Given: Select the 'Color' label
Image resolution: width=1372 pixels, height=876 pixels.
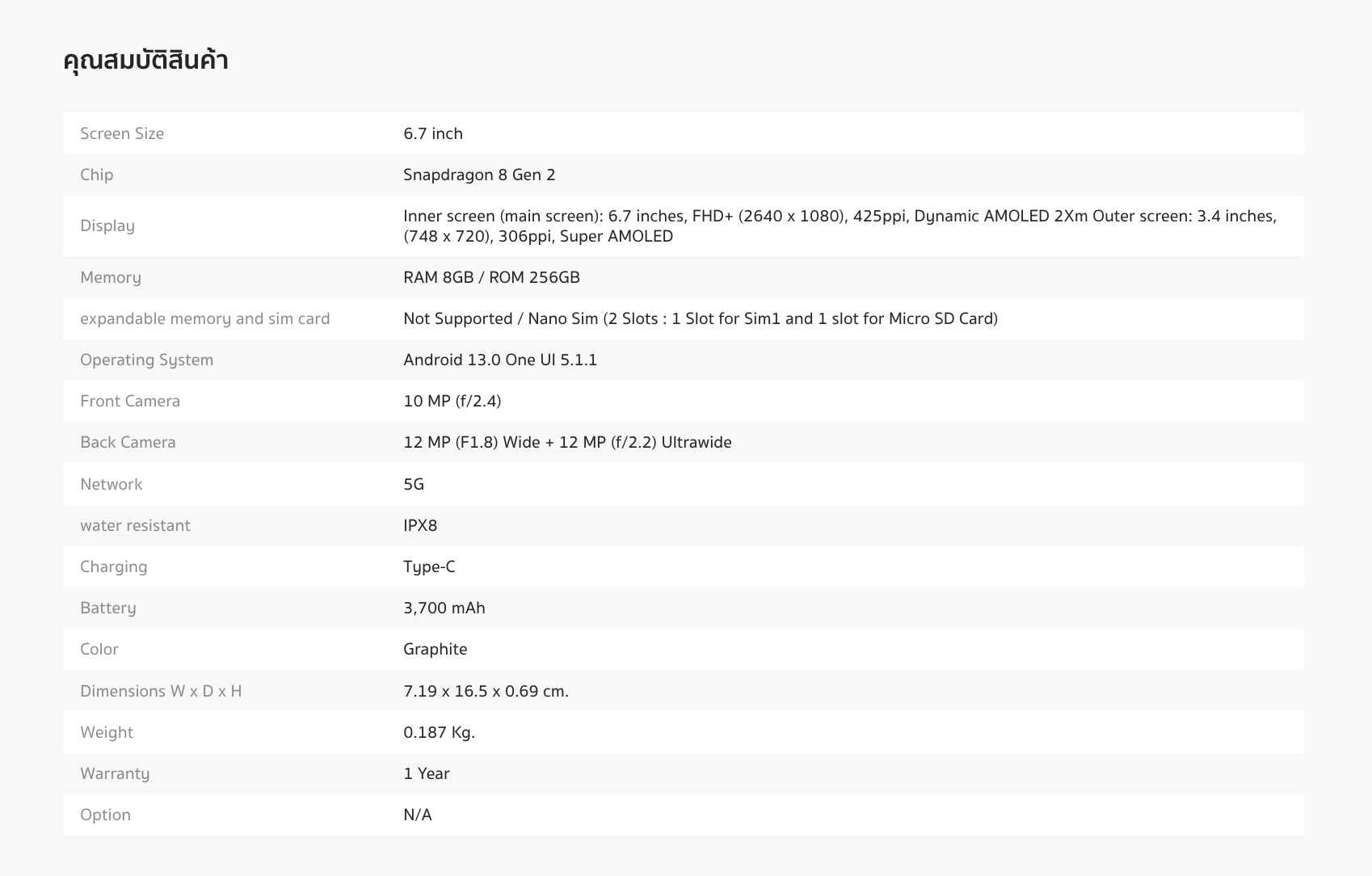Looking at the screenshot, I should coord(99,649).
